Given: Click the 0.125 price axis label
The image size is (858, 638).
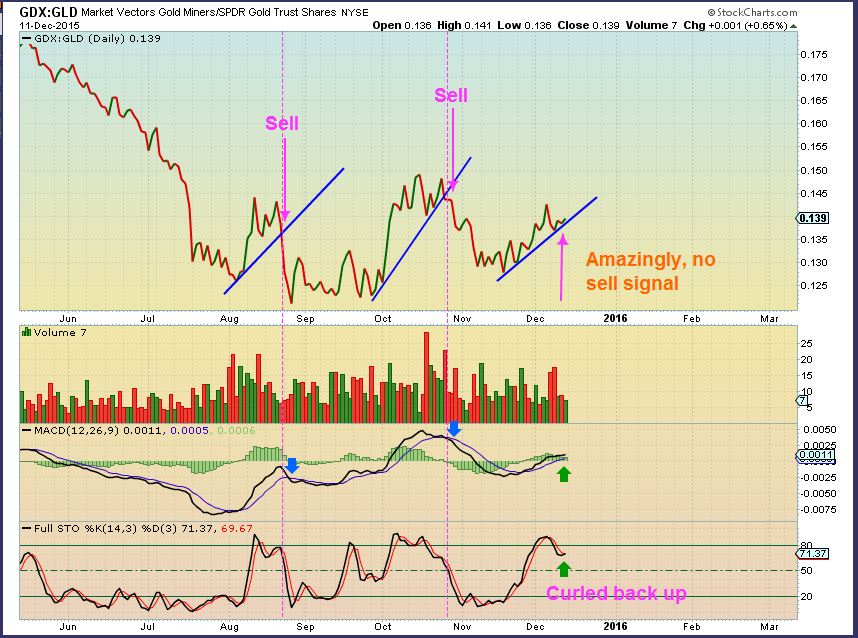Looking at the screenshot, I should (x=814, y=286).
